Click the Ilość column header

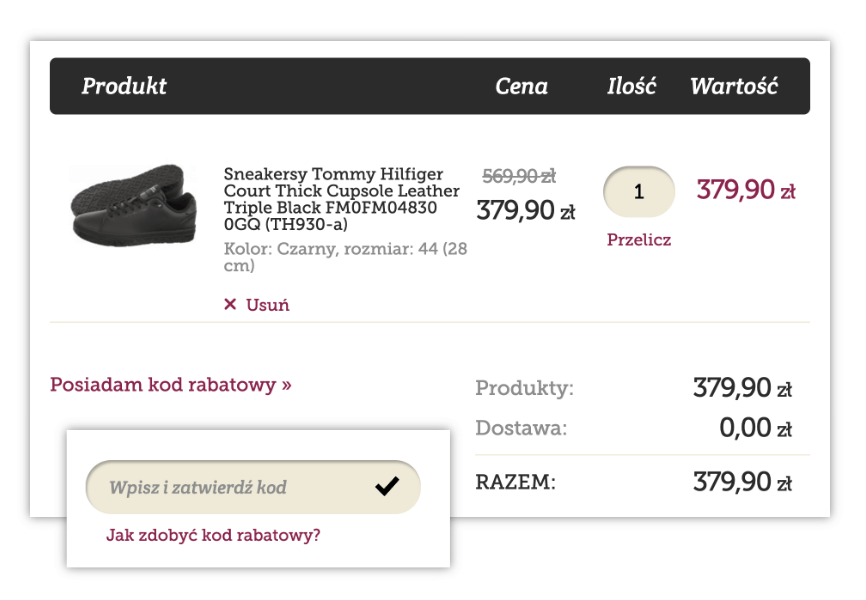[631, 86]
